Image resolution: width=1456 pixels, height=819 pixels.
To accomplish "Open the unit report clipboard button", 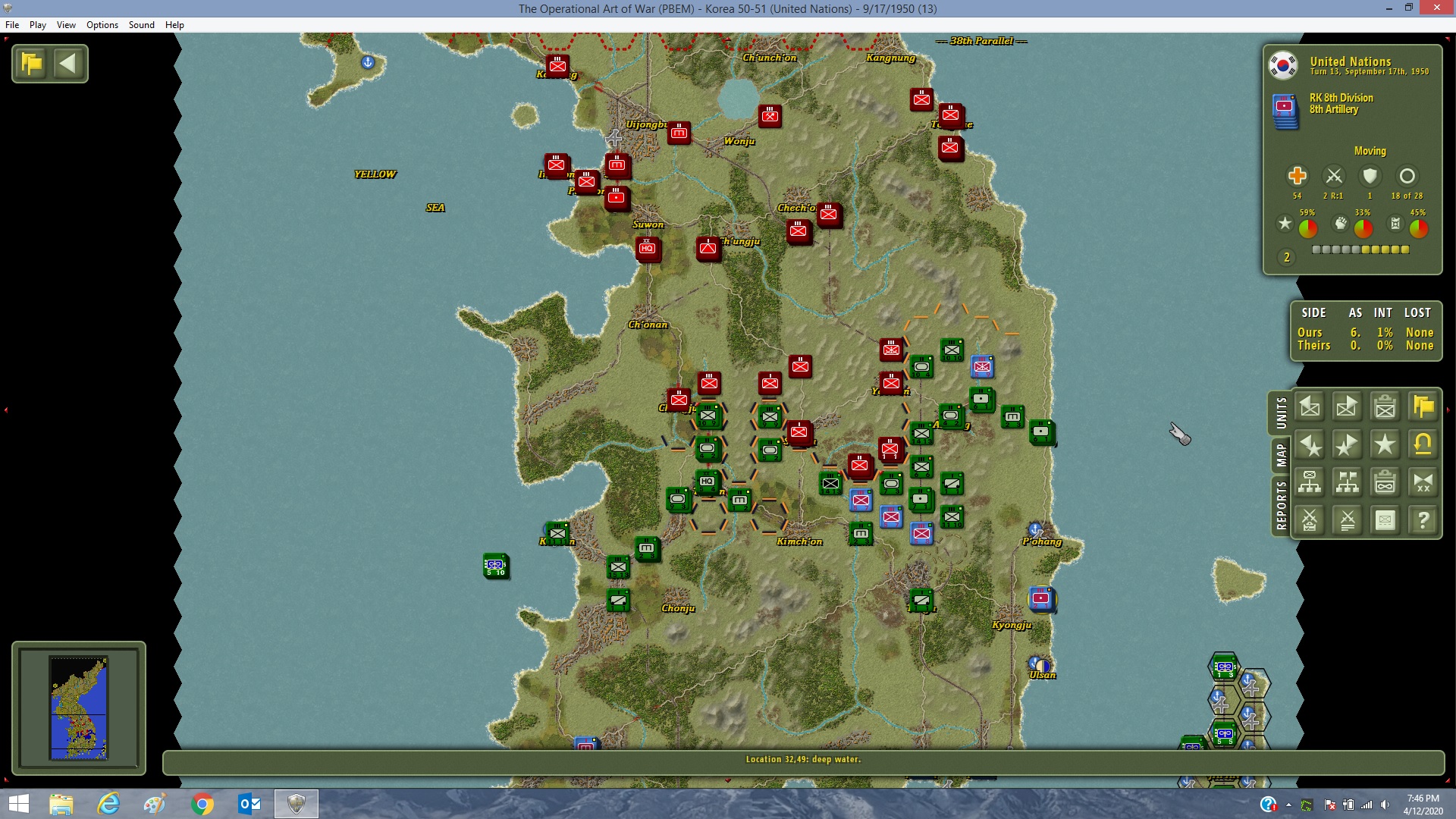I will [x=1385, y=407].
